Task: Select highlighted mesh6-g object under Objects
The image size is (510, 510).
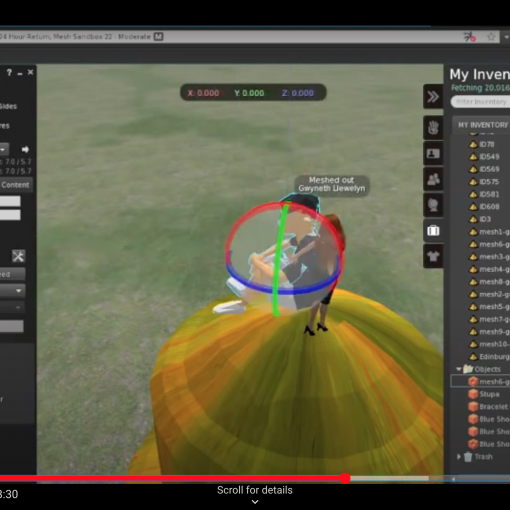Action: pos(480,381)
